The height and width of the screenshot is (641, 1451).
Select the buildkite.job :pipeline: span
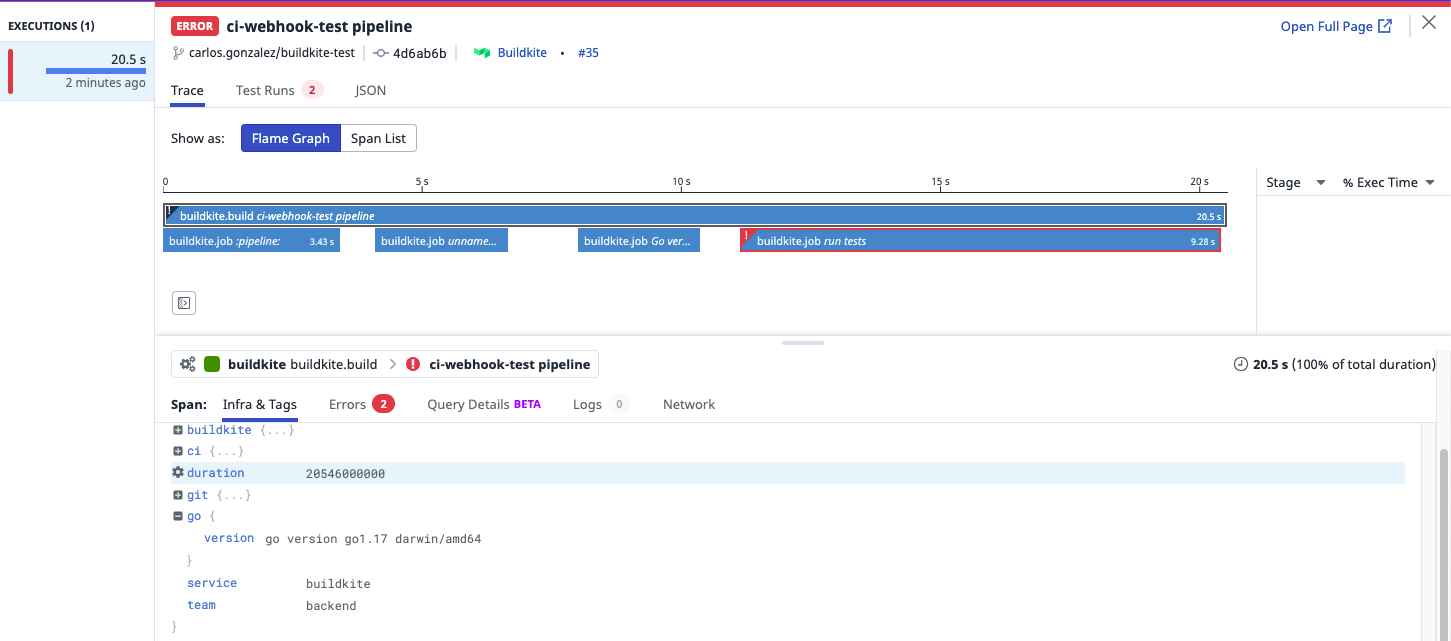(252, 241)
